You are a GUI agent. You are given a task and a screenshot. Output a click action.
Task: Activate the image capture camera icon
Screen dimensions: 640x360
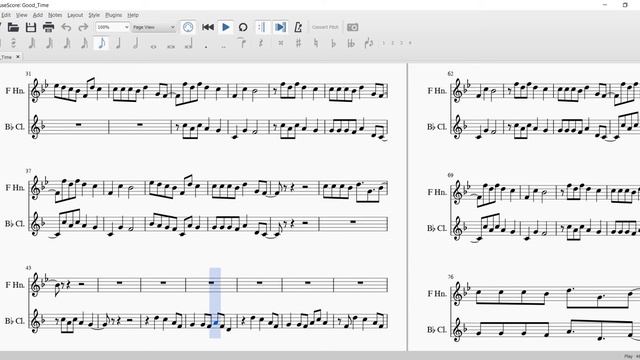click(353, 27)
